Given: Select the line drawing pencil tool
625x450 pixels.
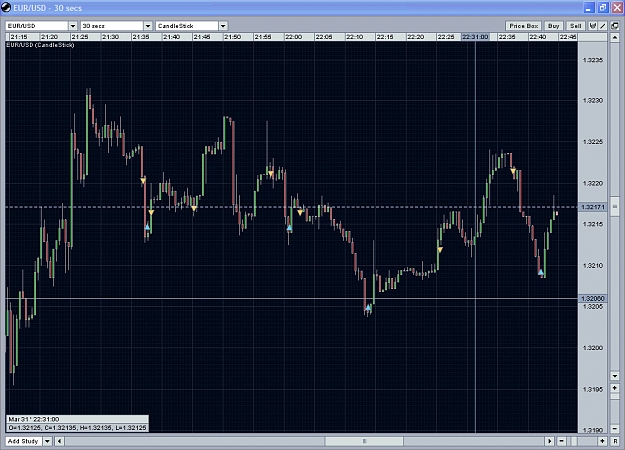Looking at the screenshot, I should pos(603,26).
